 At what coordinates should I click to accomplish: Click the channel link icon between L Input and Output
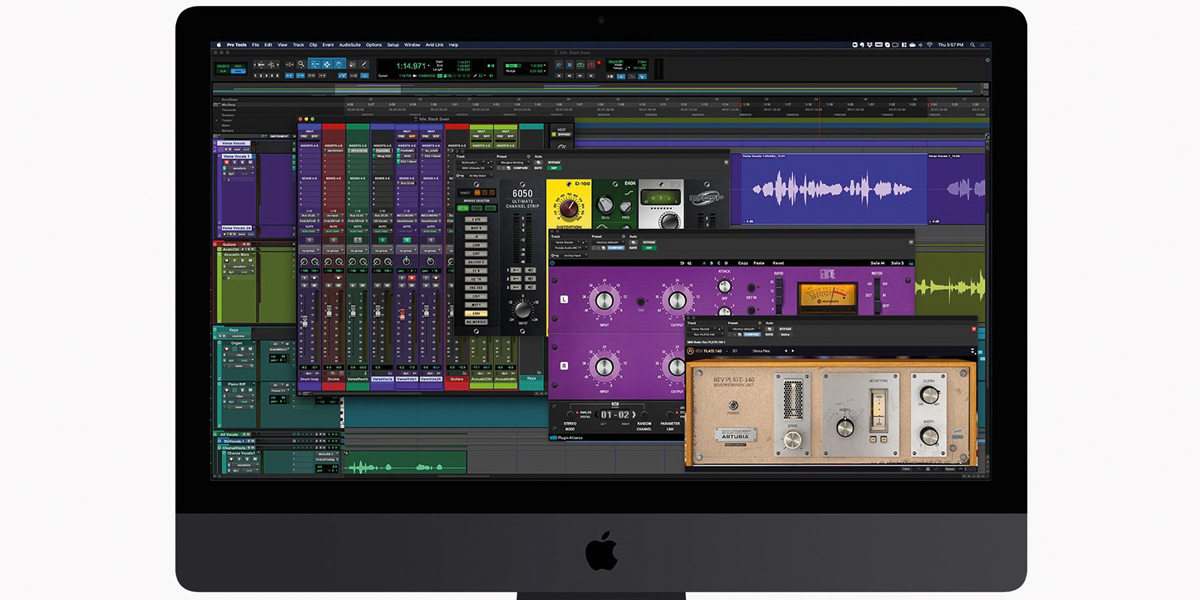(x=641, y=302)
